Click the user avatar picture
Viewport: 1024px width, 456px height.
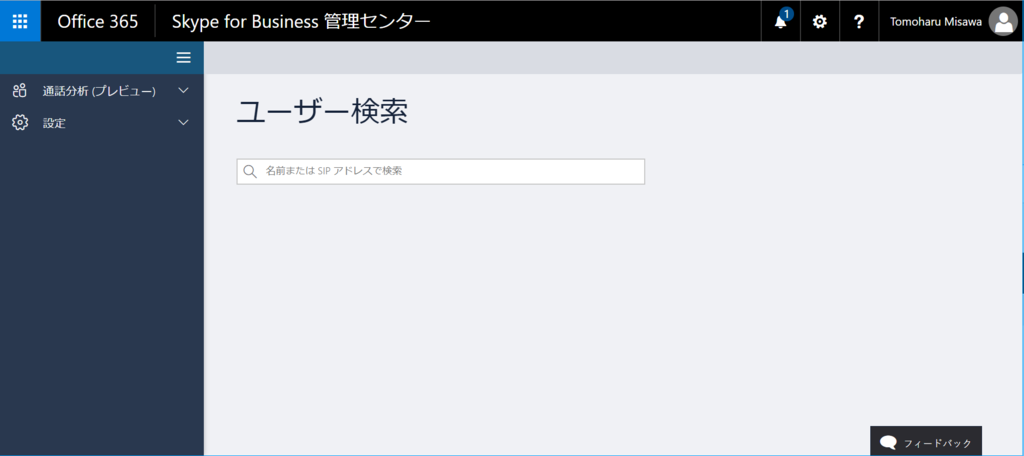coord(1002,22)
